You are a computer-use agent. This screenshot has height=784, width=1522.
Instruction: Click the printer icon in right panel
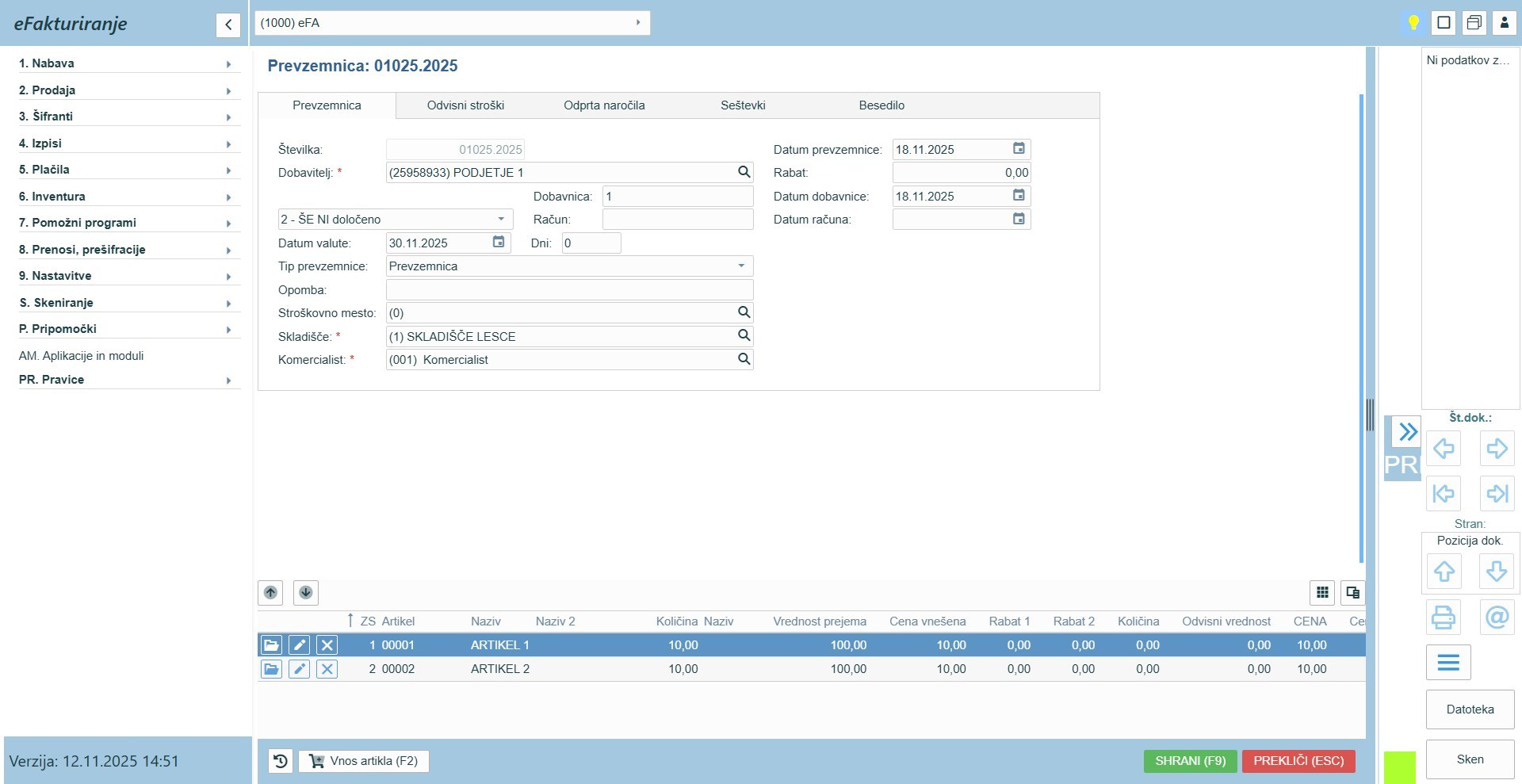click(x=1444, y=617)
